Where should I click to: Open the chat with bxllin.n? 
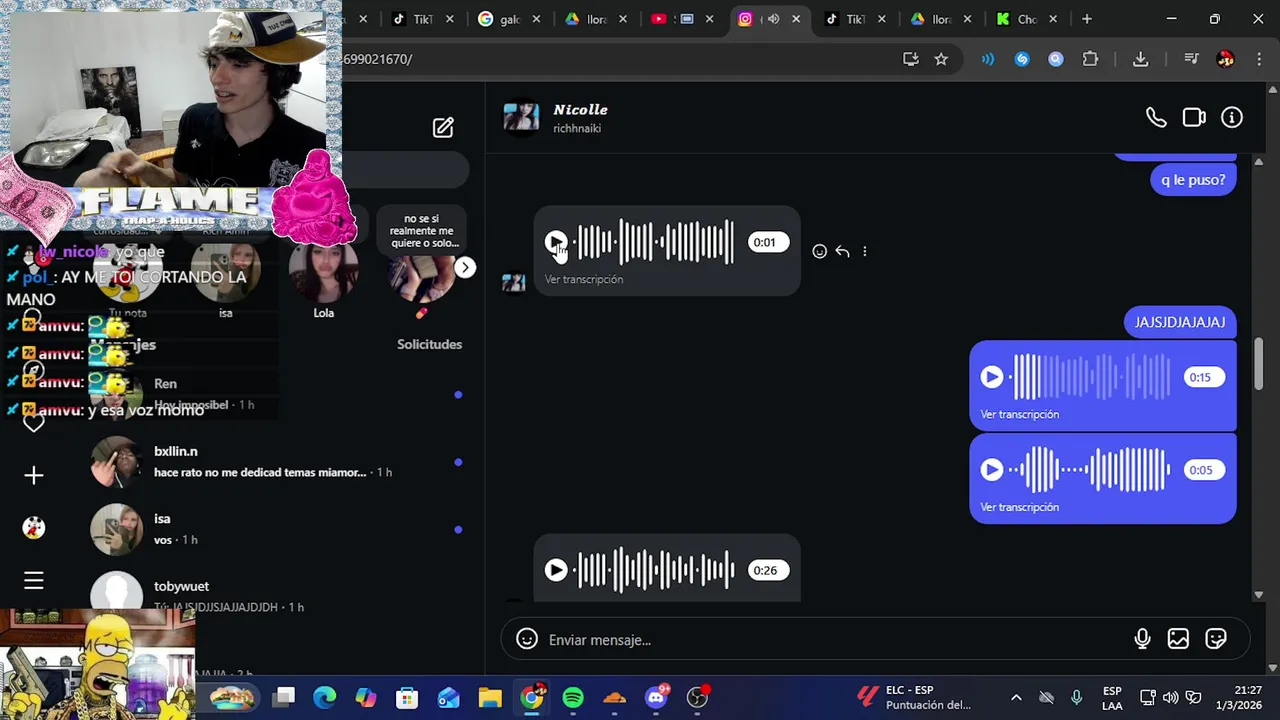(278, 462)
